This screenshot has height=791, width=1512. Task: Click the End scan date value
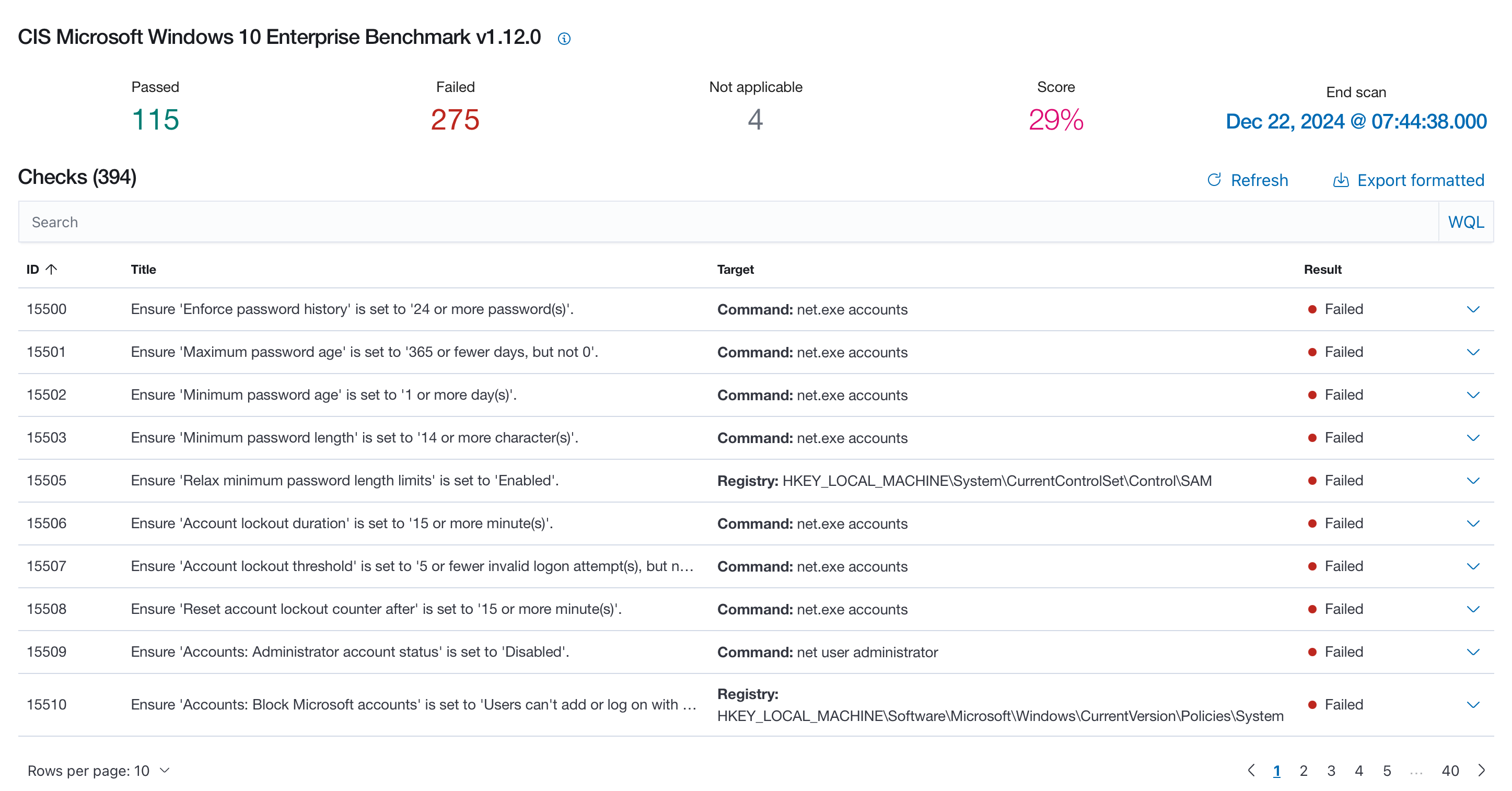[x=1356, y=122]
